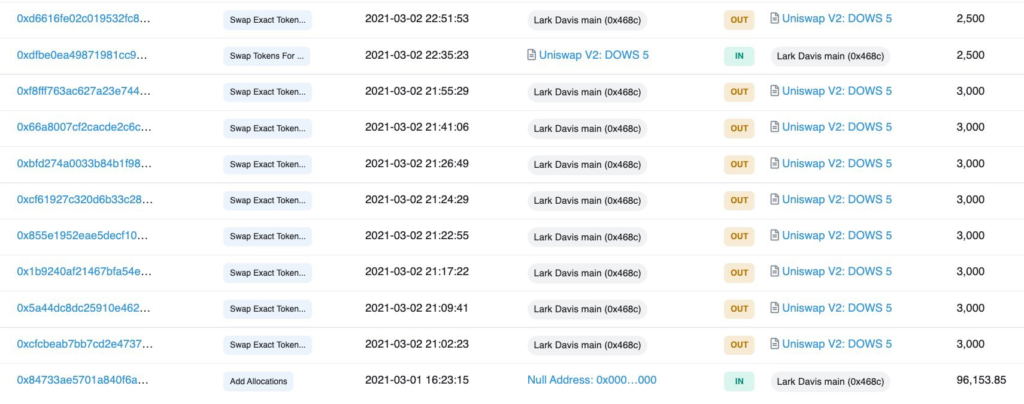1024x404 pixels.
Task: Click contract document icon in 21:26:49 row
Action: pos(774,163)
